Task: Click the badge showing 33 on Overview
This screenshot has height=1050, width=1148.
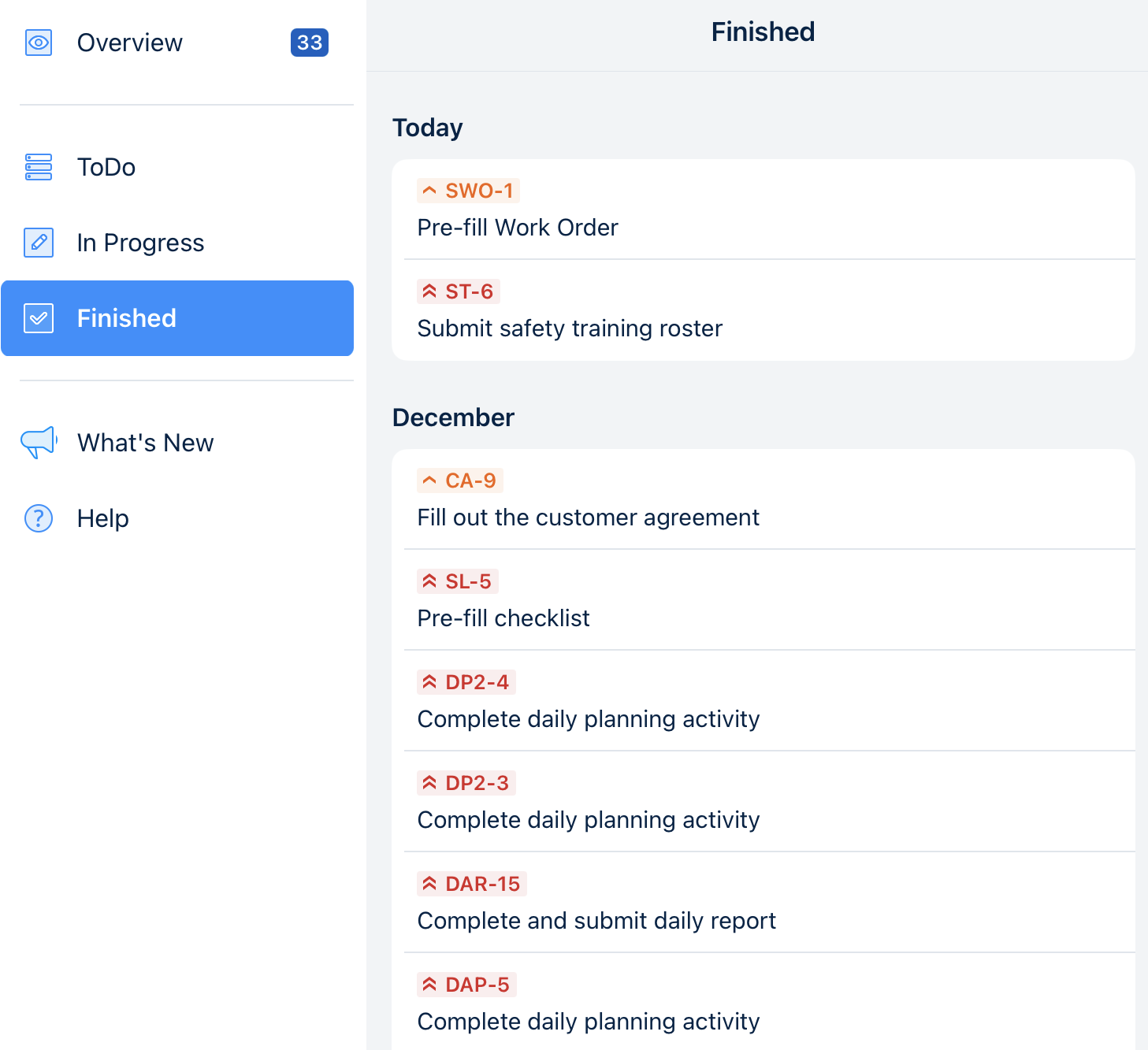Action: (x=310, y=43)
